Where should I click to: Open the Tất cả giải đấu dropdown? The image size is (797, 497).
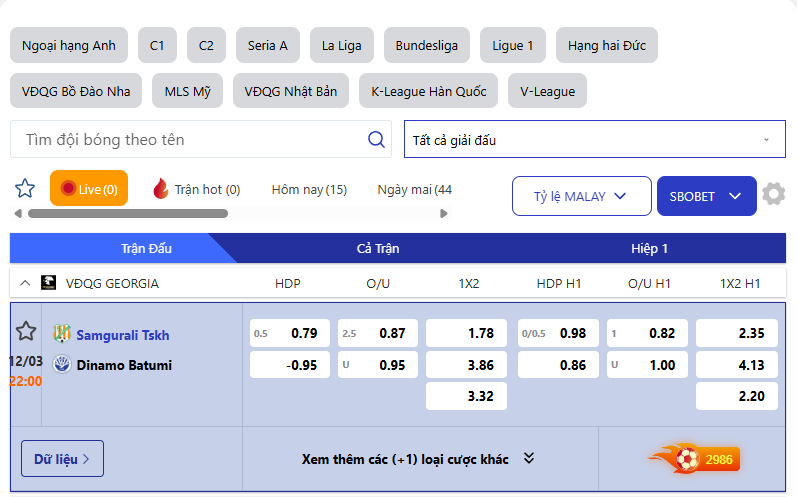pos(594,140)
